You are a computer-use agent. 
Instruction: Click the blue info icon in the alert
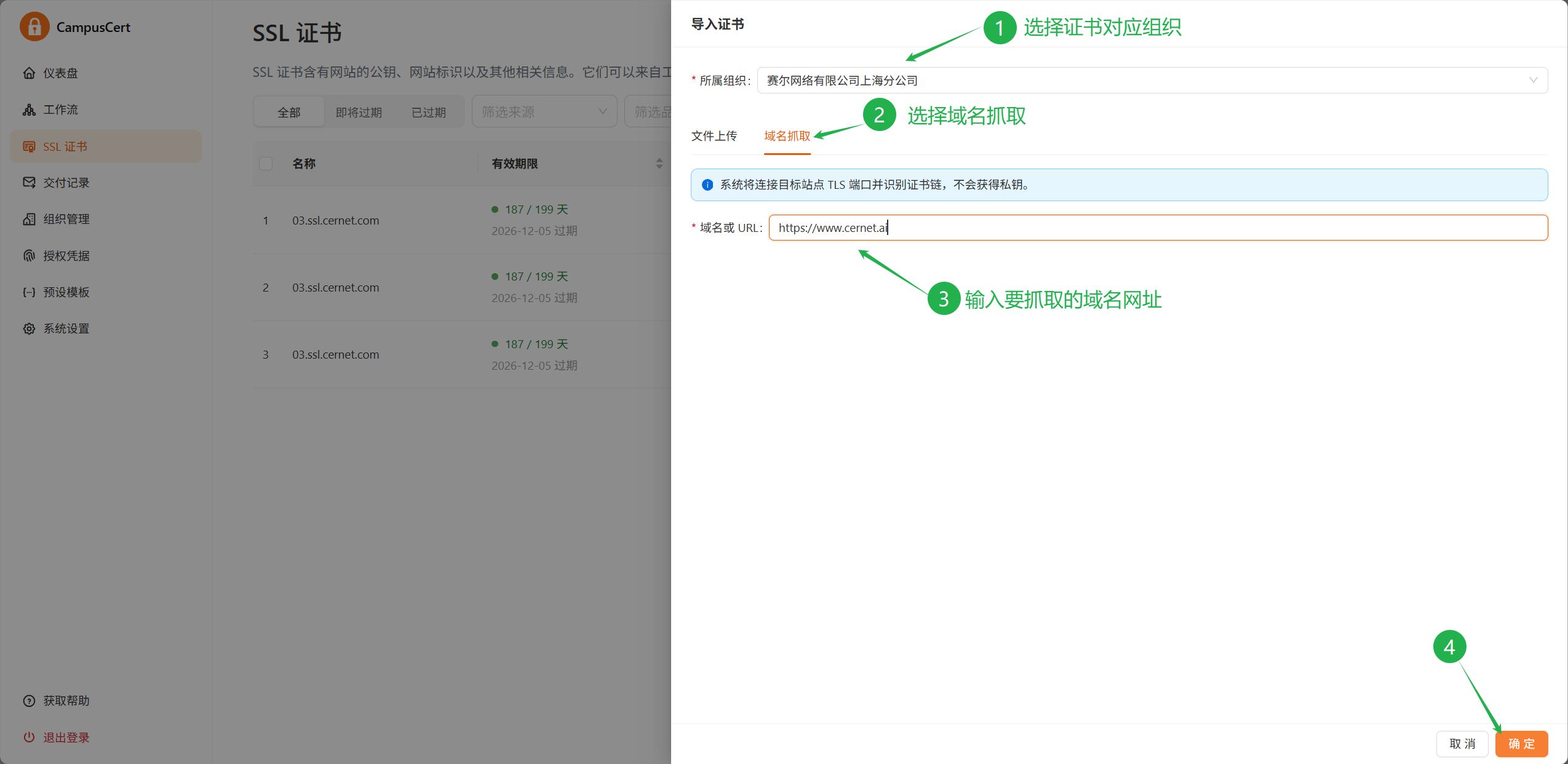(x=707, y=185)
